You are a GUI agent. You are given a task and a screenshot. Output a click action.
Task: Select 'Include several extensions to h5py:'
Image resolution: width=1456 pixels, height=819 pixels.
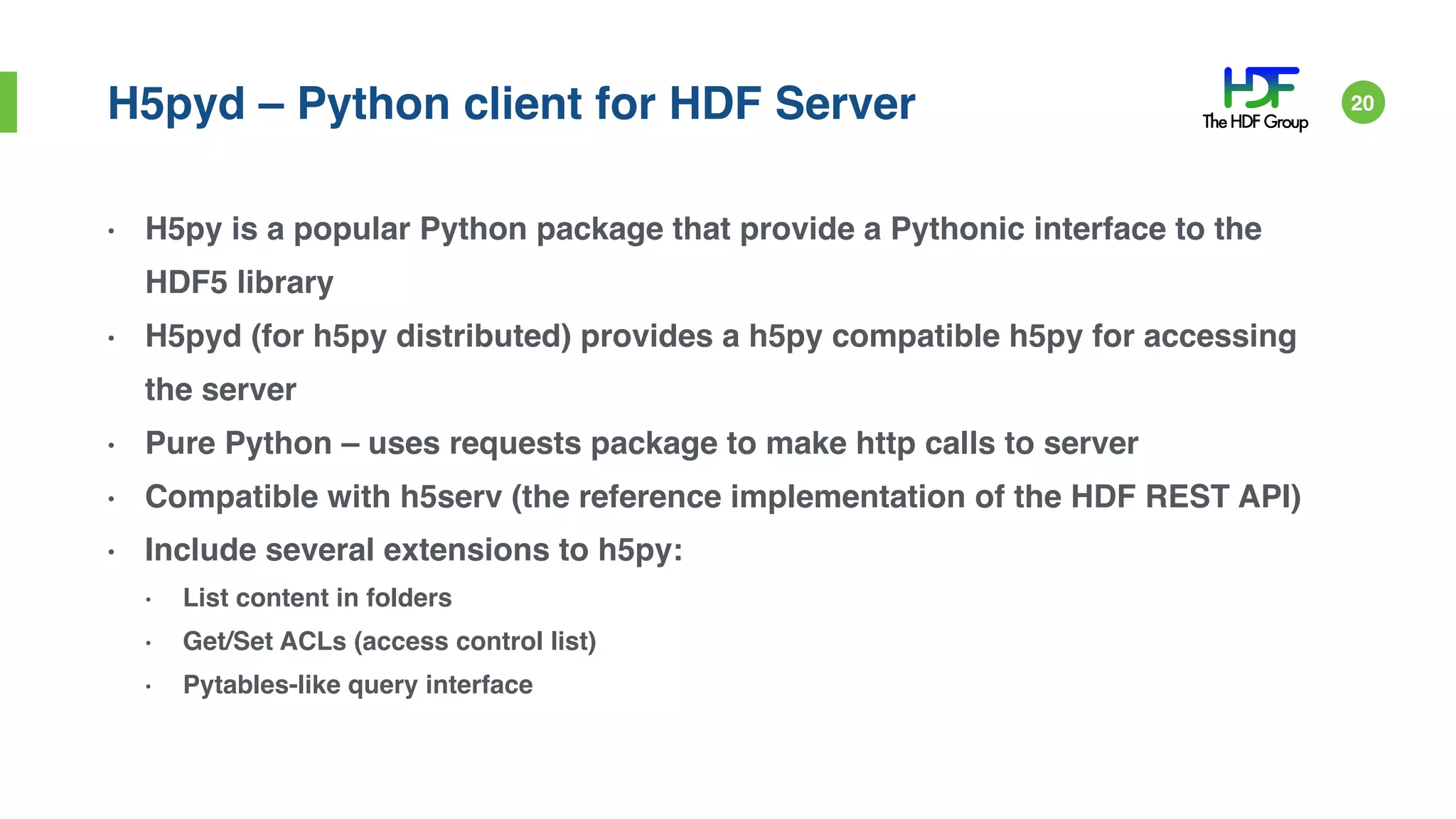click(x=414, y=550)
